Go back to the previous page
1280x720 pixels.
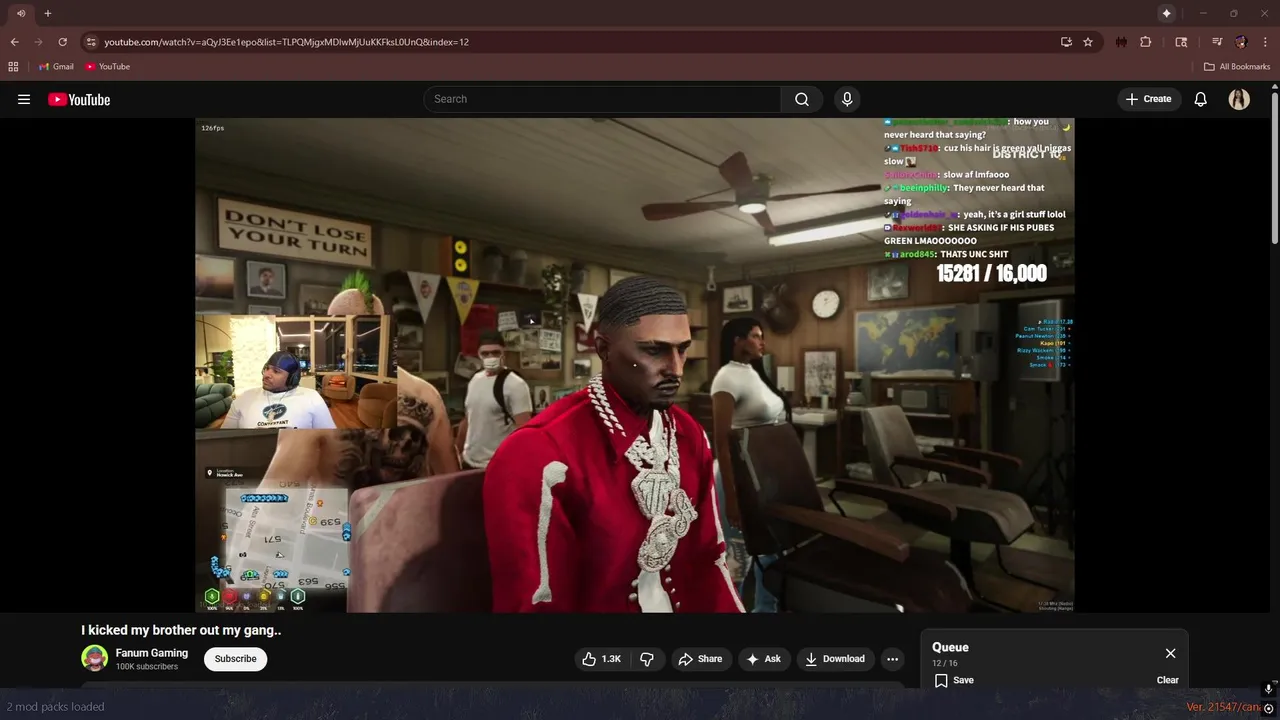point(14,42)
